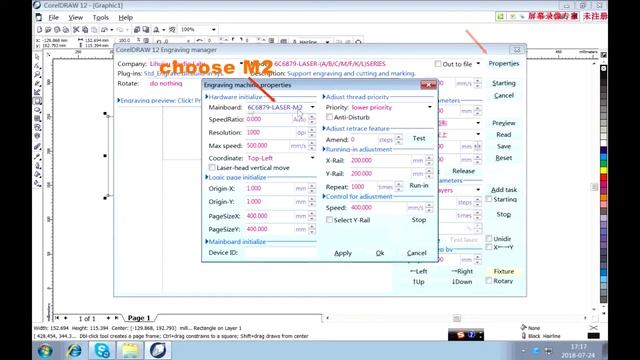Click the Preview button in Engraving manager
This screenshot has width=640, height=360.
click(504, 123)
